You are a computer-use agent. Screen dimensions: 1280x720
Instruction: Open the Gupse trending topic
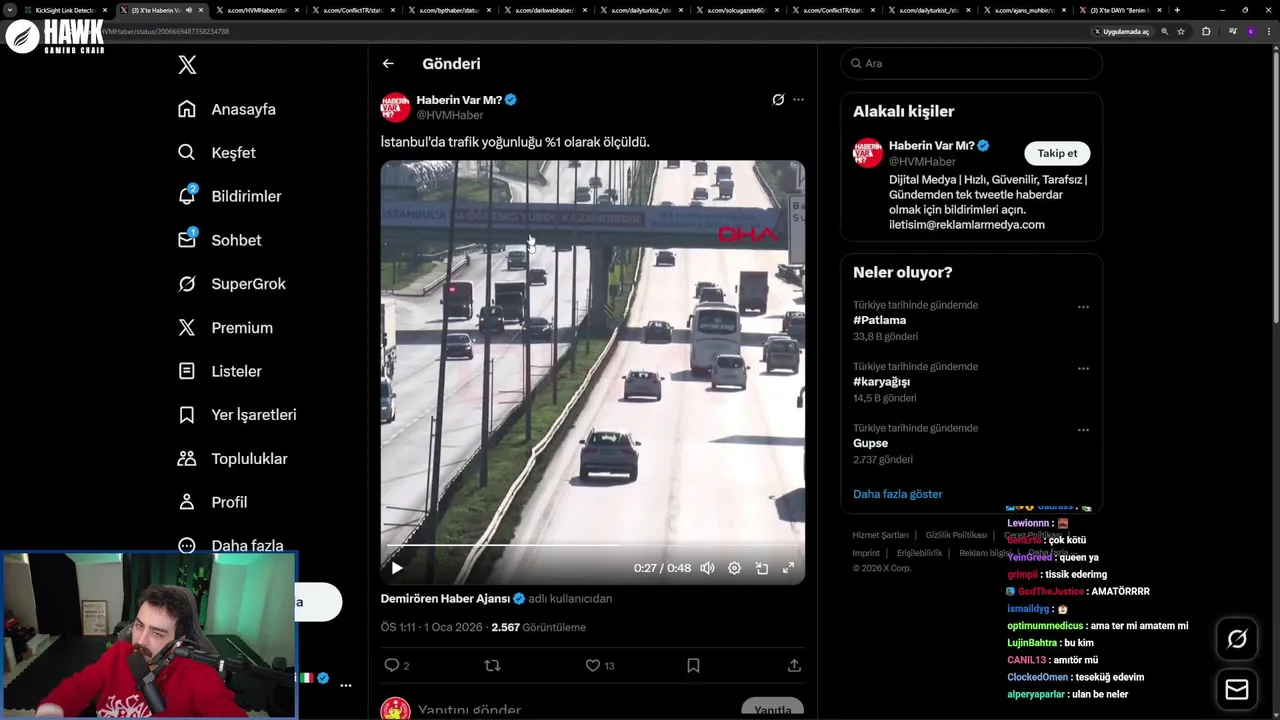point(870,443)
